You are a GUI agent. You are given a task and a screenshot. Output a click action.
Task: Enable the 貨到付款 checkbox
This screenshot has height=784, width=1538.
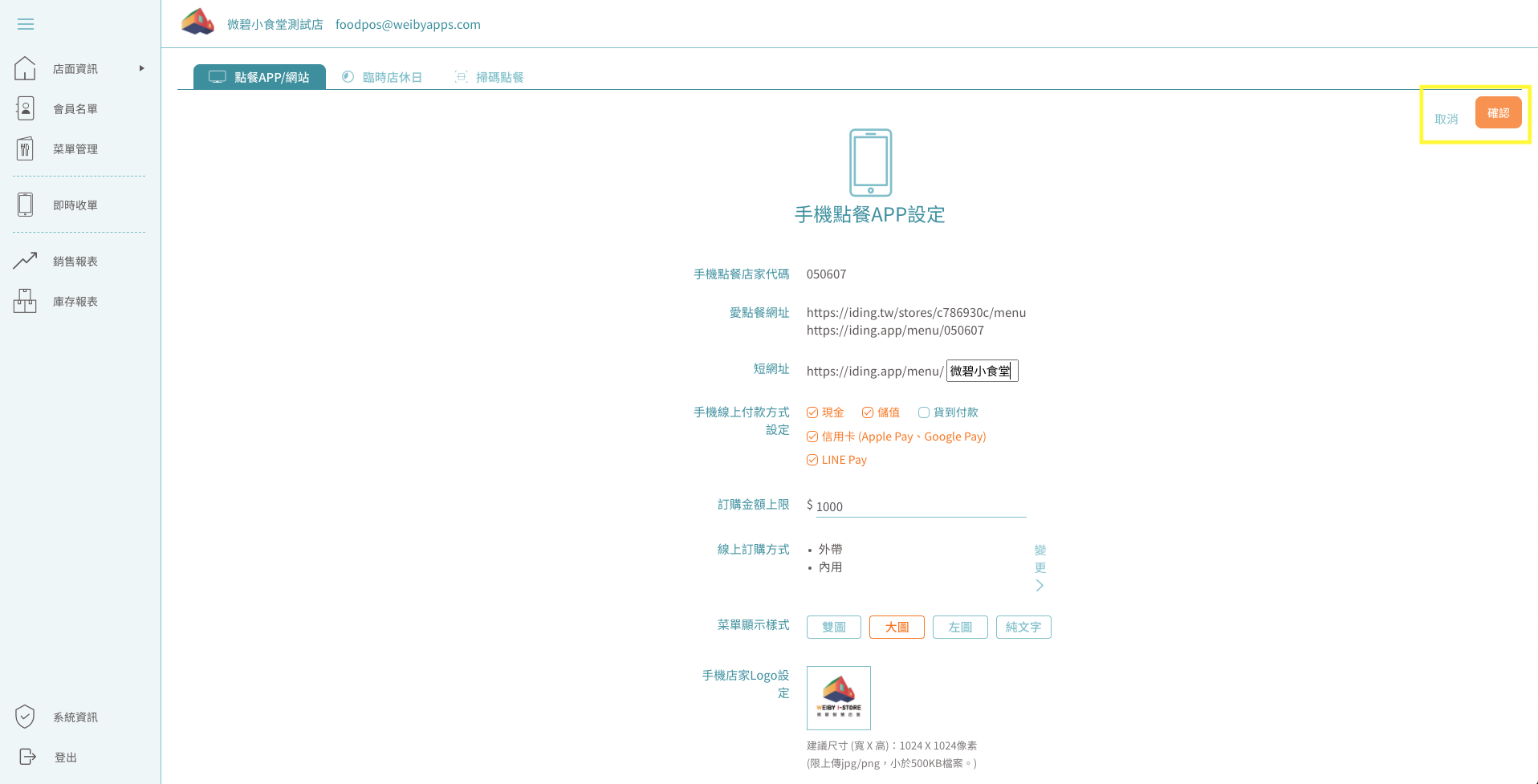tap(924, 412)
